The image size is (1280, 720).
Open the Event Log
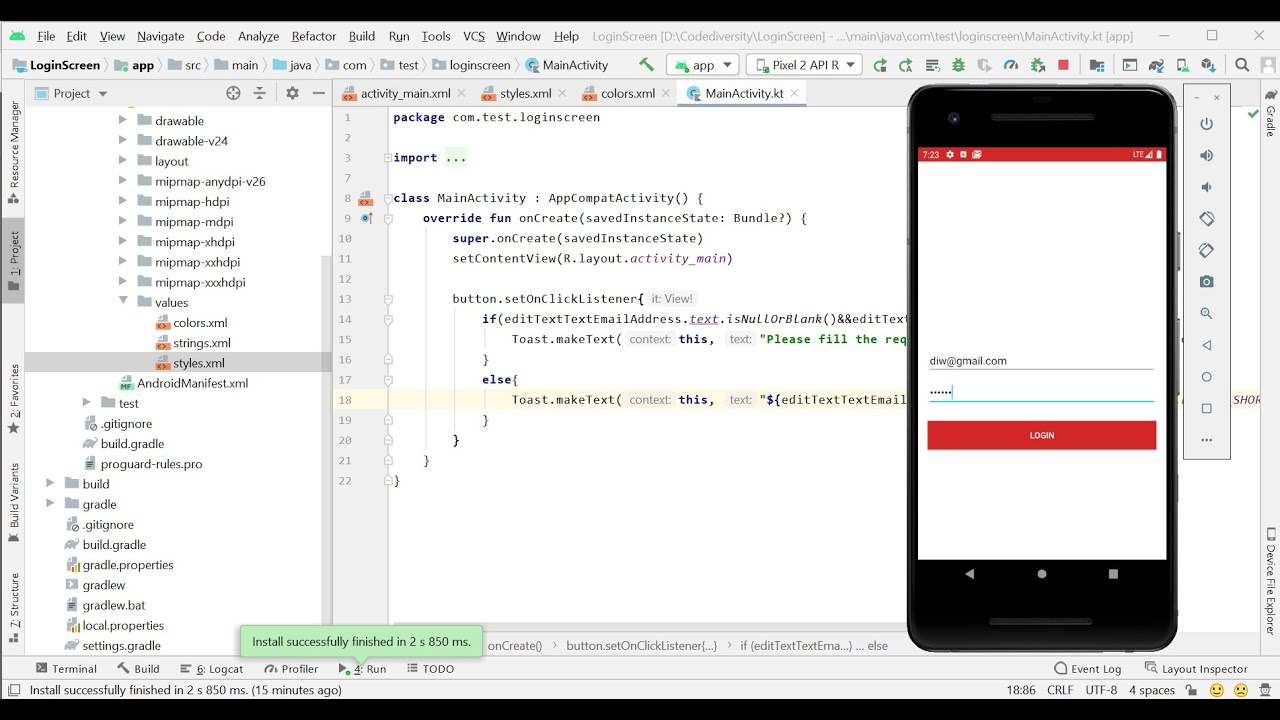(x=1088, y=669)
